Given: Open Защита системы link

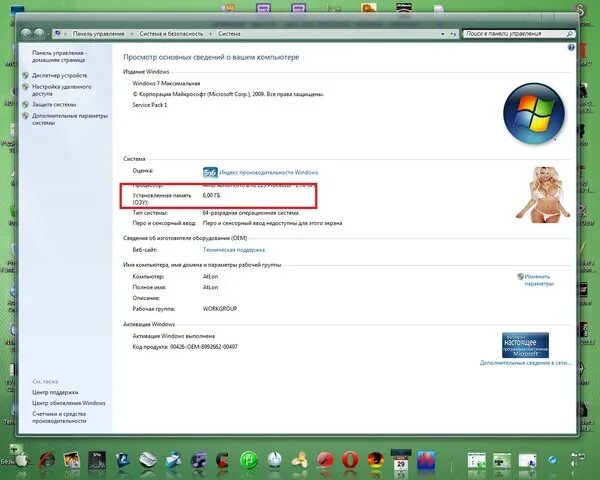Looking at the screenshot, I should point(54,104).
